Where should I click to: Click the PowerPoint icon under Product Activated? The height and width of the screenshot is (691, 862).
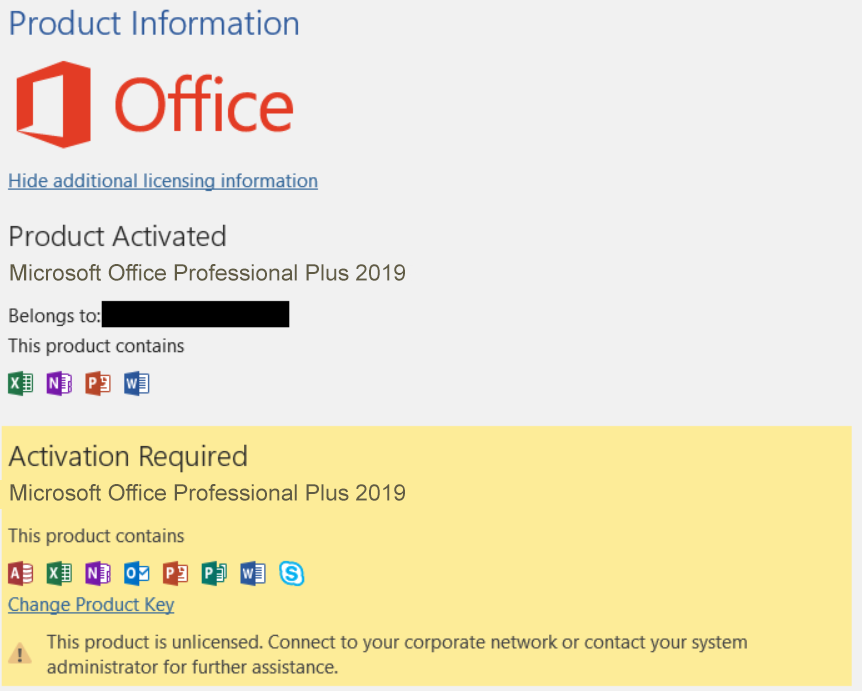[x=97, y=383]
